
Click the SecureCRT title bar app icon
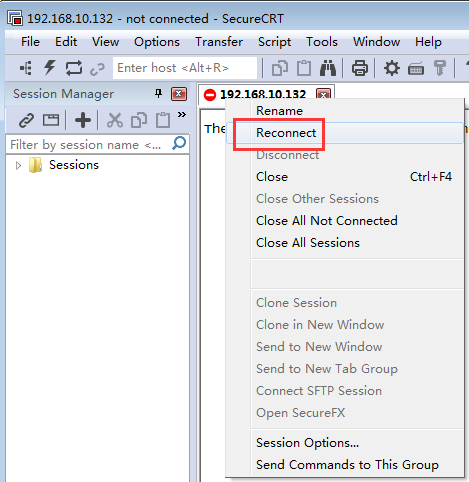pos(15,18)
